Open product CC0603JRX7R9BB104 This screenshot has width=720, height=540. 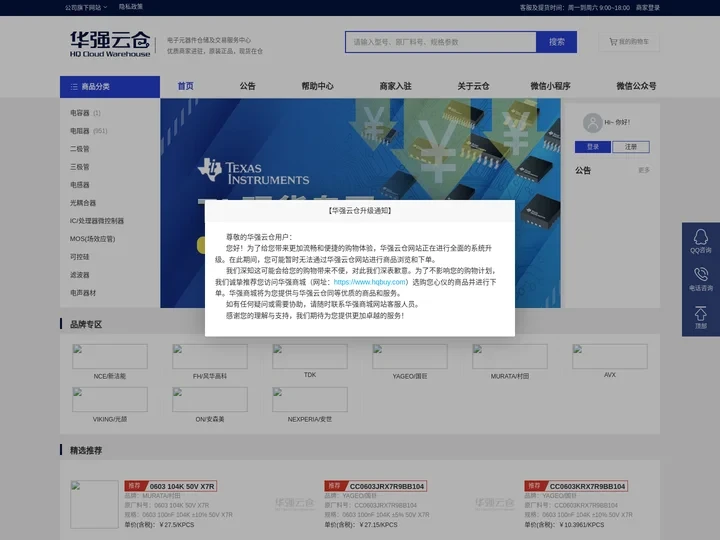click(387, 486)
